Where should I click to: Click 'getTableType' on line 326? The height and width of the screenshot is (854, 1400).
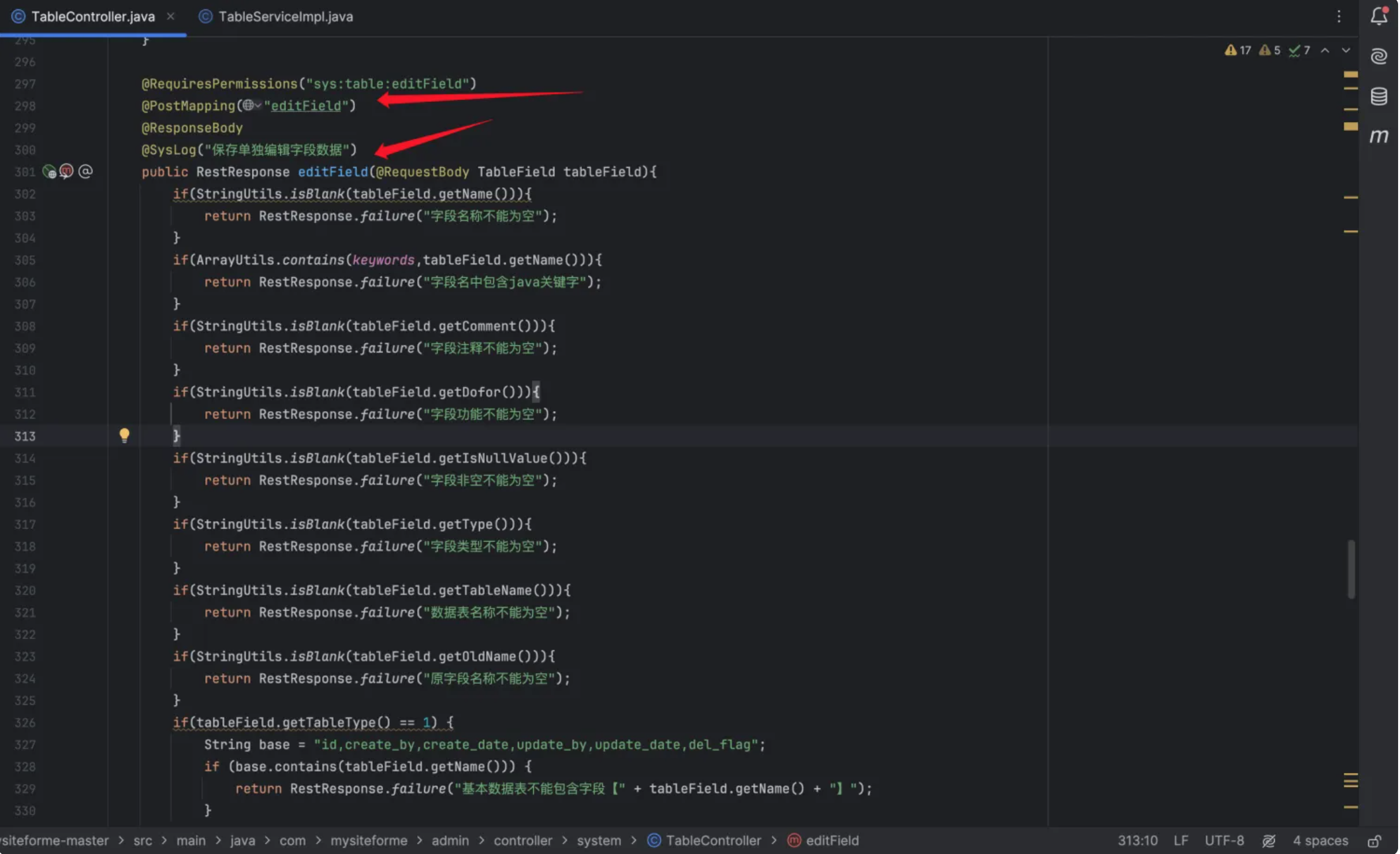[329, 722]
